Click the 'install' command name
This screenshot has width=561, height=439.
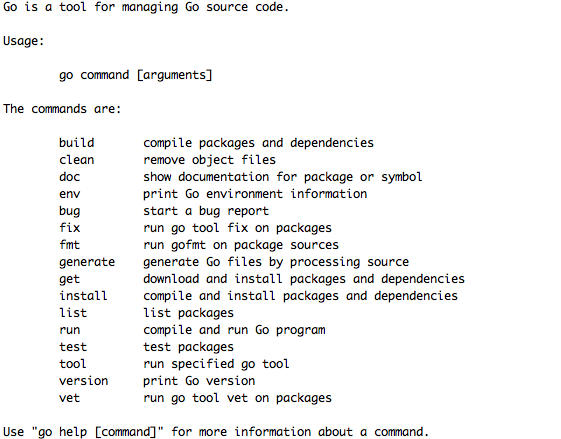tap(83, 296)
